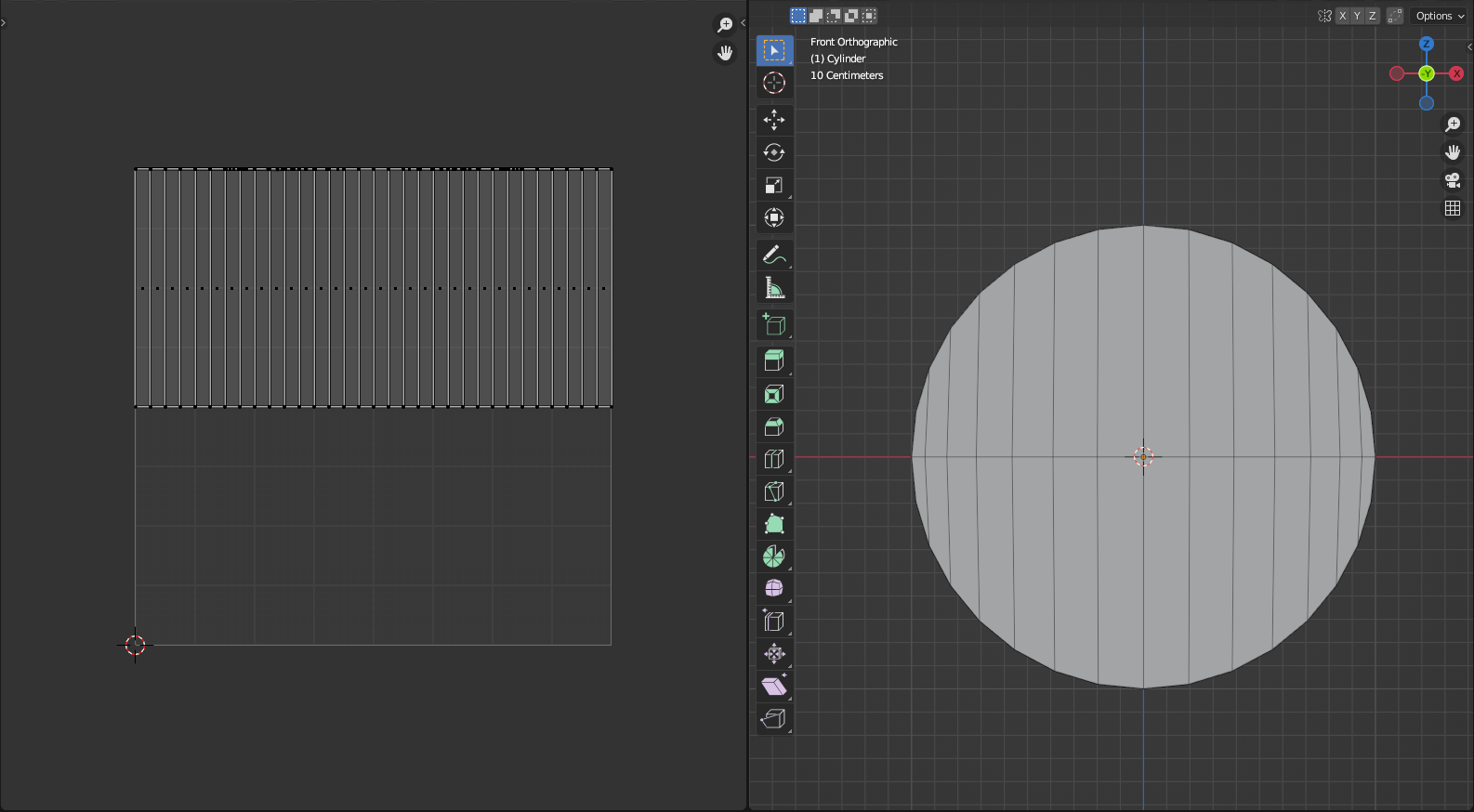Choose the Annotate pencil tool

click(x=773, y=255)
